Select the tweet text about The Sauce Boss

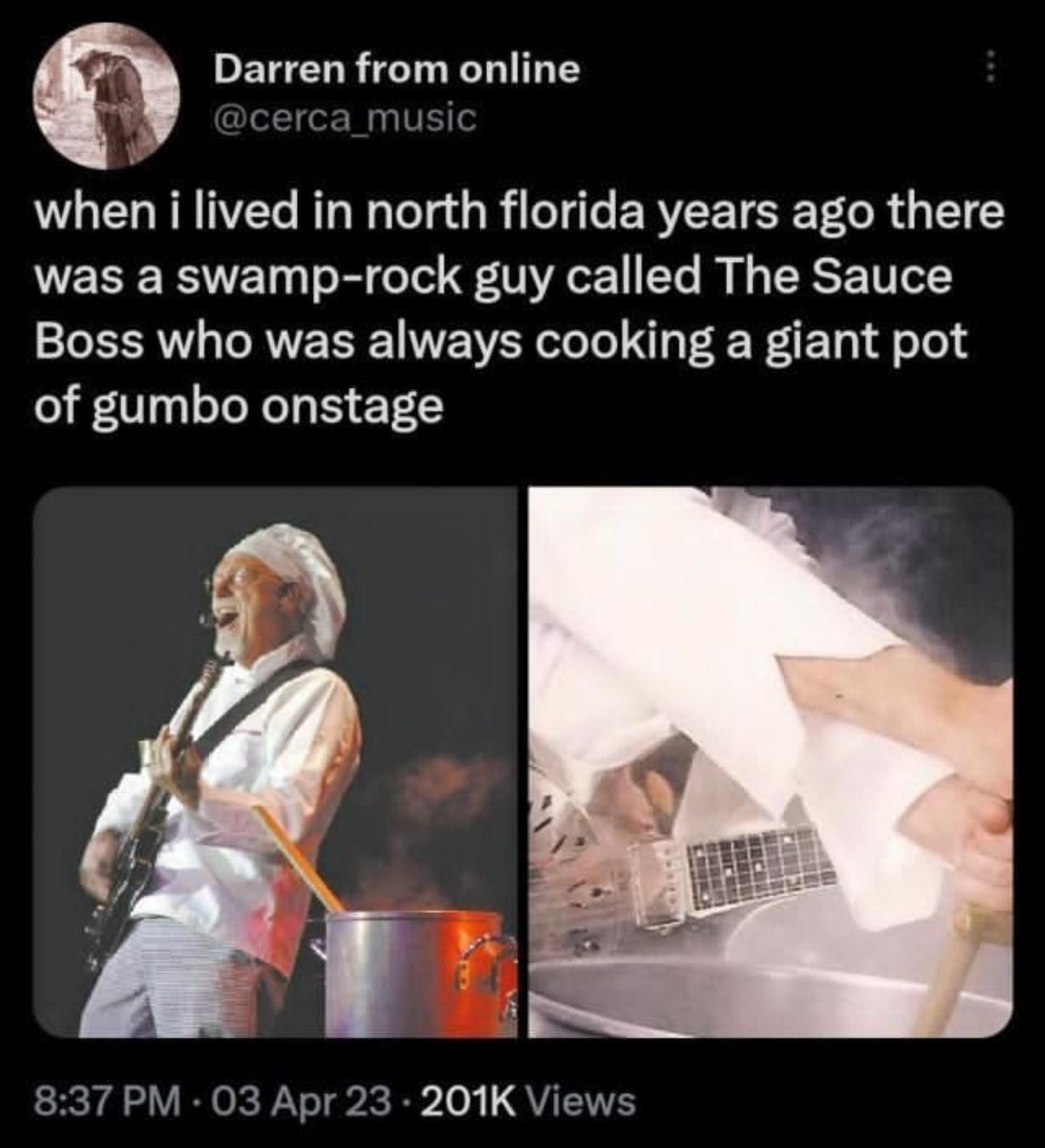(x=519, y=309)
